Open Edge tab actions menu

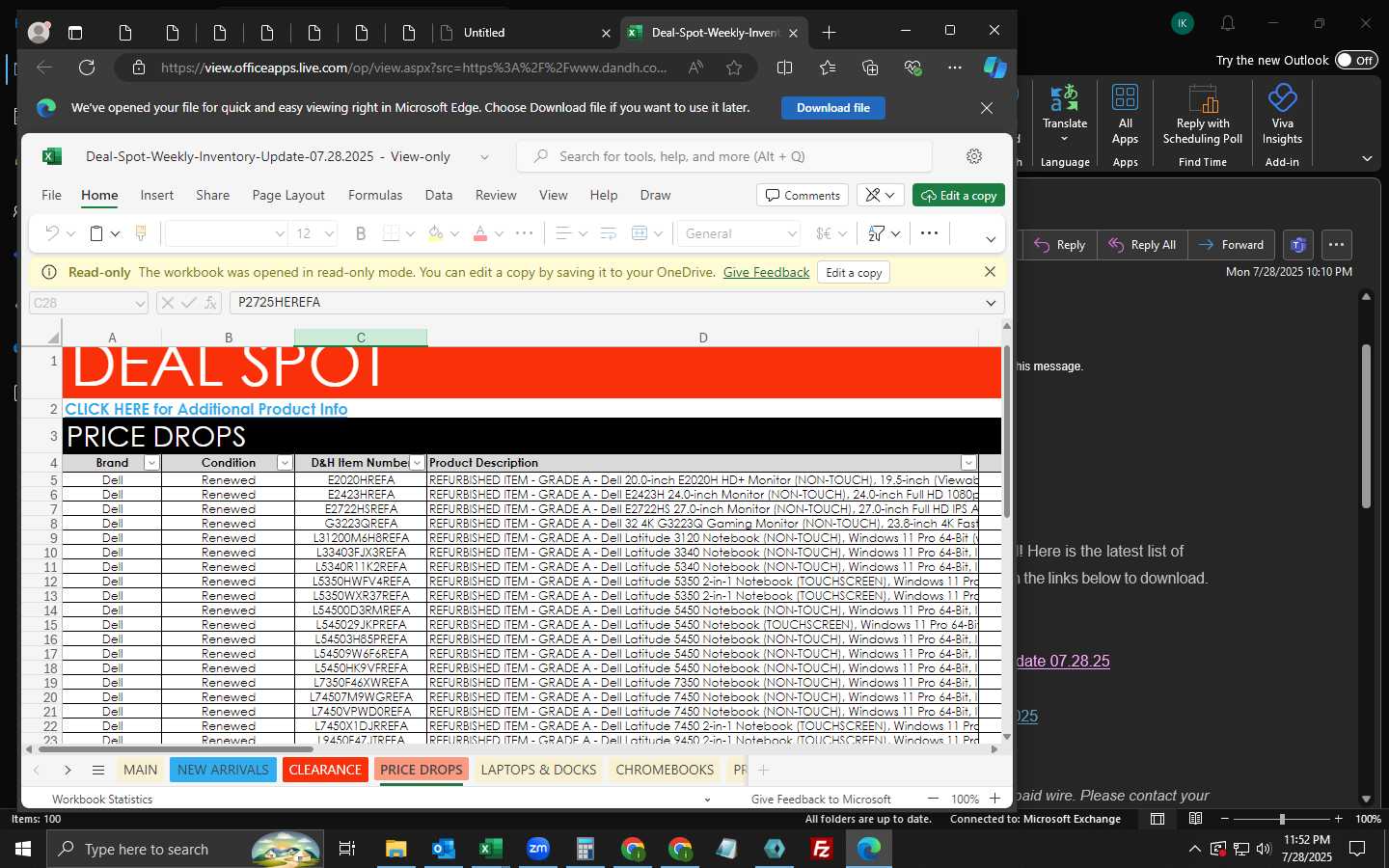click(x=75, y=33)
